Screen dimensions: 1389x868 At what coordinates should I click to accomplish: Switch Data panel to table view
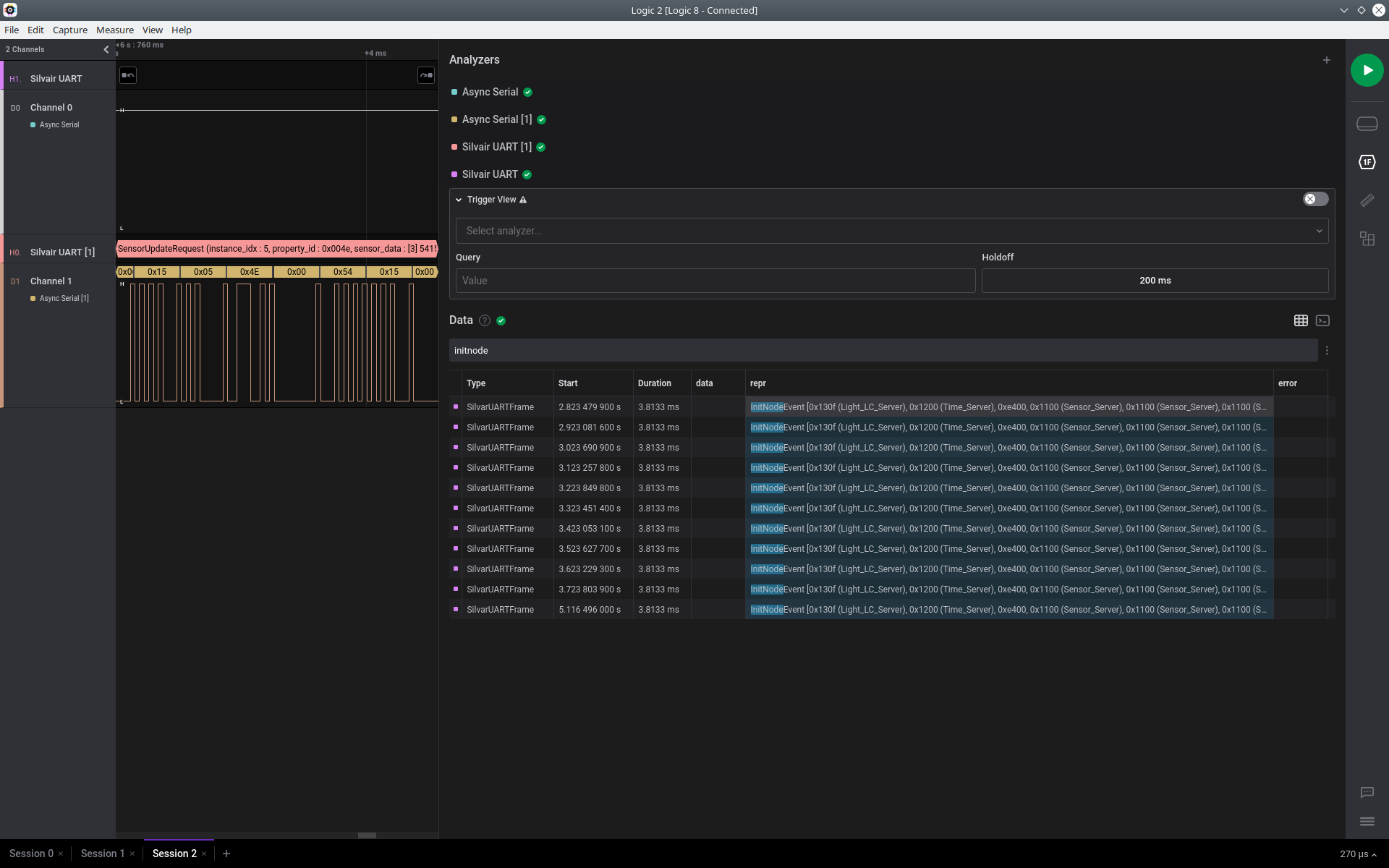1300,320
